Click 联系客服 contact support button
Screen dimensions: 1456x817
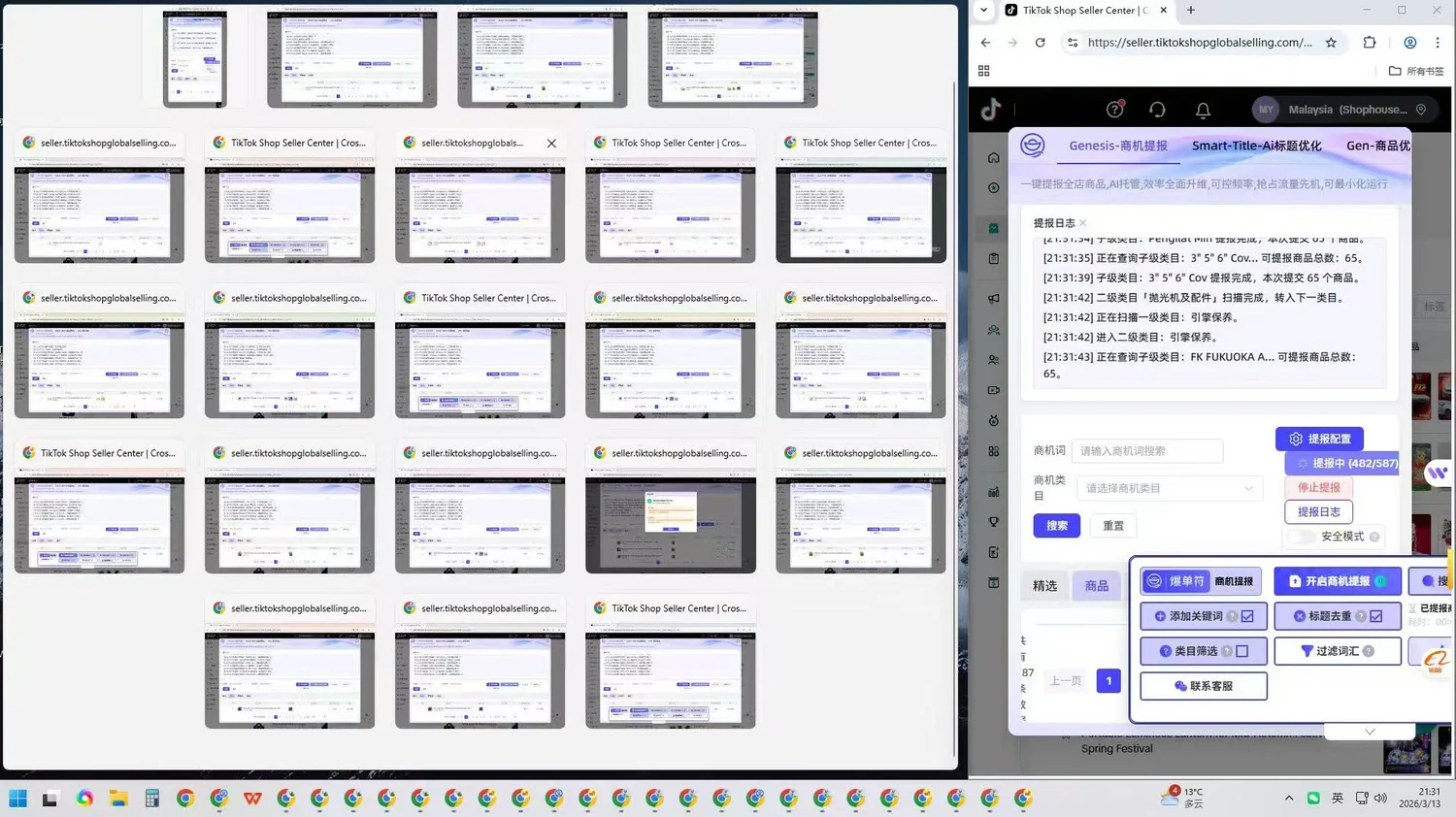coord(1204,686)
